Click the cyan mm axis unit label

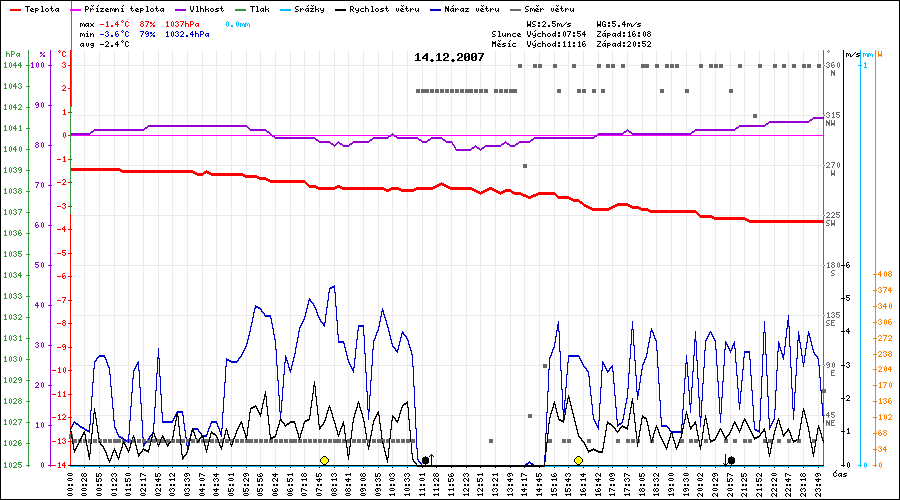pyautogui.click(x=867, y=55)
